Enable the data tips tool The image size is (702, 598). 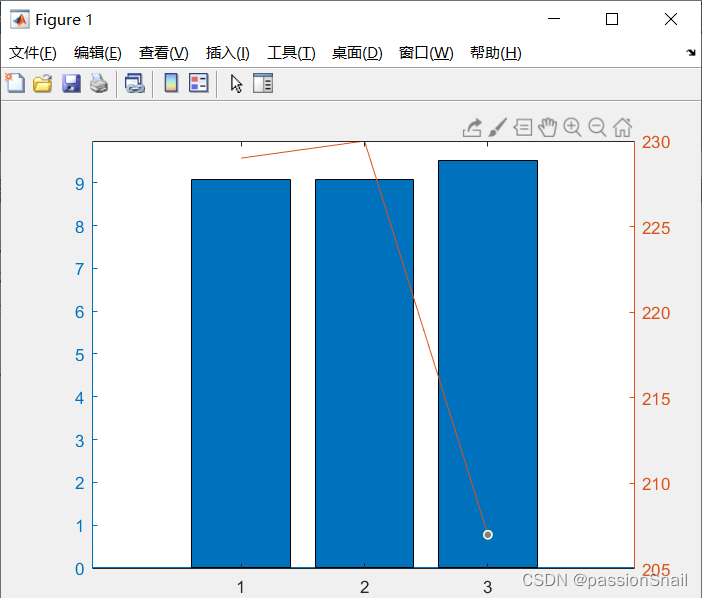(522, 128)
